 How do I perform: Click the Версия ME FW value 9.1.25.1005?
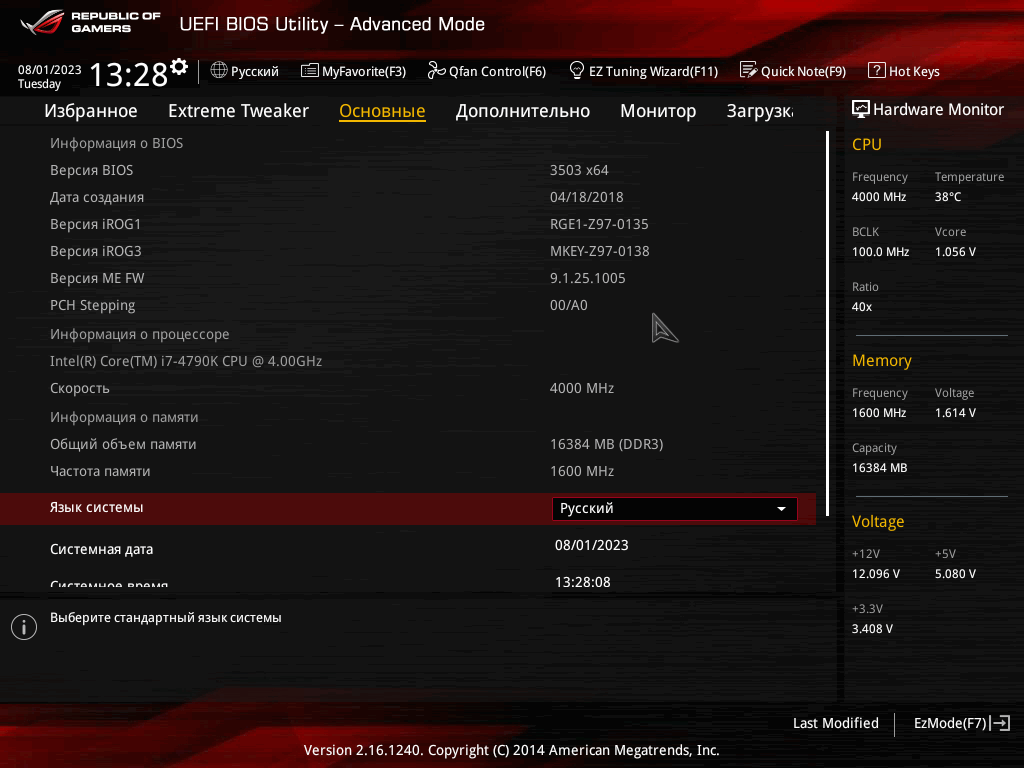(587, 278)
